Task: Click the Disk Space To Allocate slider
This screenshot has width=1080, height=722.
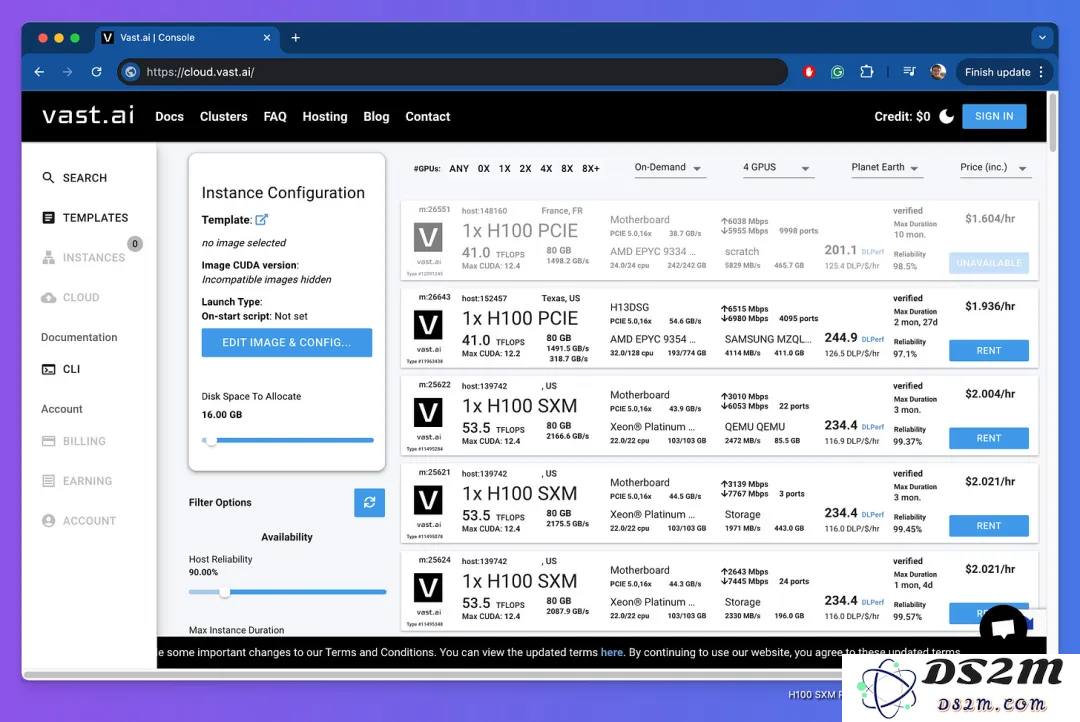Action: click(288, 440)
